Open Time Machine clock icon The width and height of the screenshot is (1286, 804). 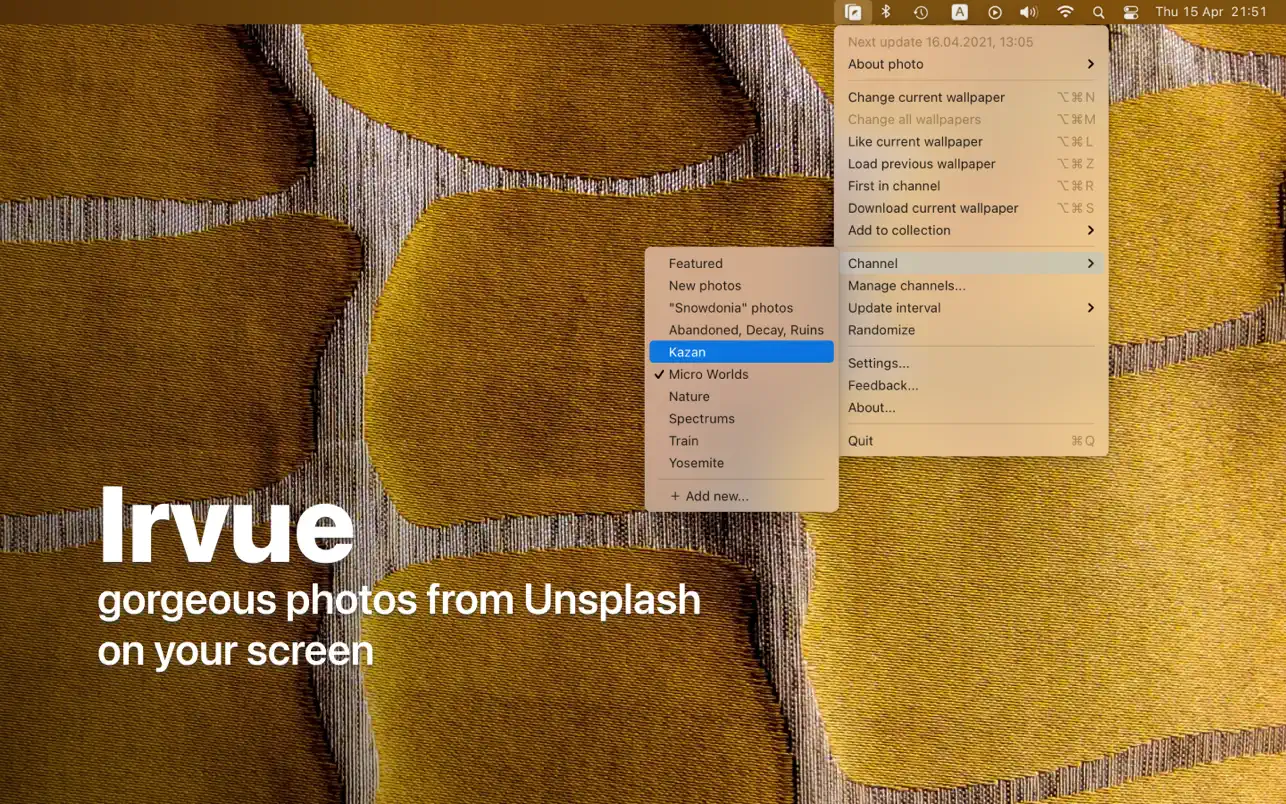(x=921, y=12)
